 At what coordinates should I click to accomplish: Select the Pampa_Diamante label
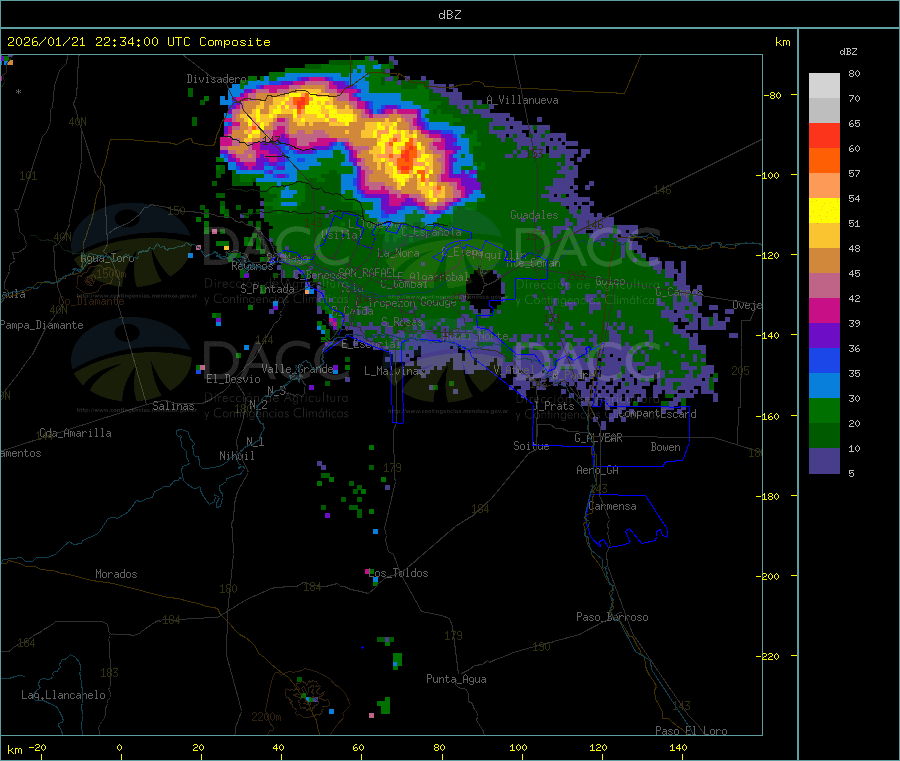point(41,325)
